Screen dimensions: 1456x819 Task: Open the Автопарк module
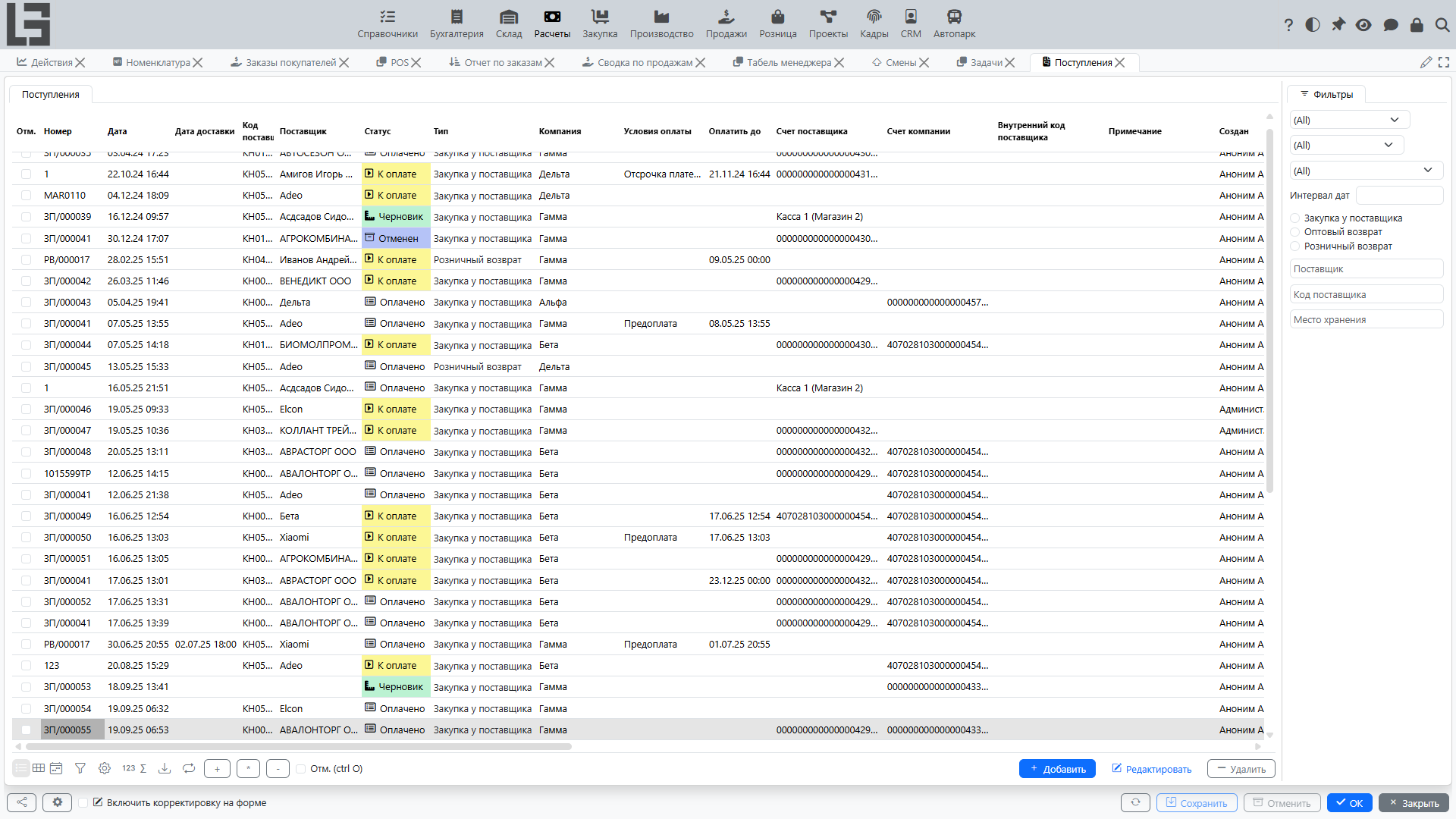pyautogui.click(x=954, y=24)
